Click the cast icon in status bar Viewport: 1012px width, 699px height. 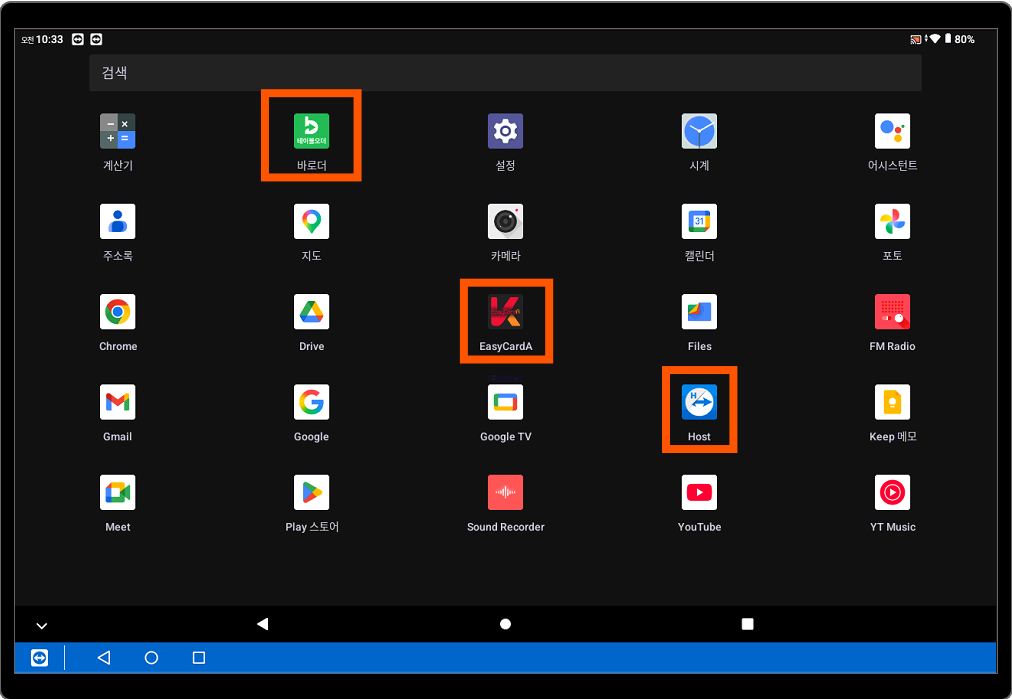point(915,39)
